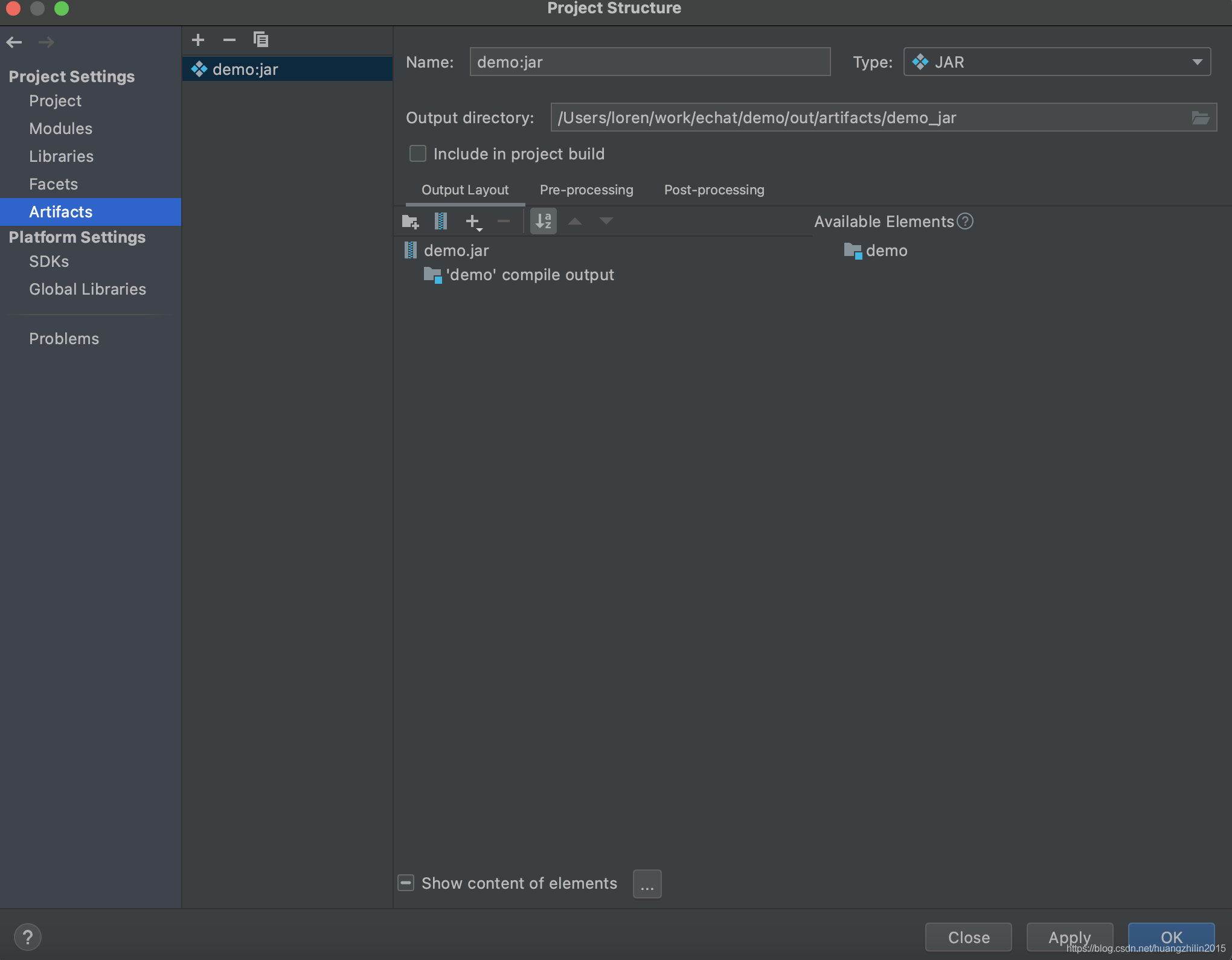Toggle Show content of elements checkbox
The width and height of the screenshot is (1232, 960).
[x=406, y=883]
